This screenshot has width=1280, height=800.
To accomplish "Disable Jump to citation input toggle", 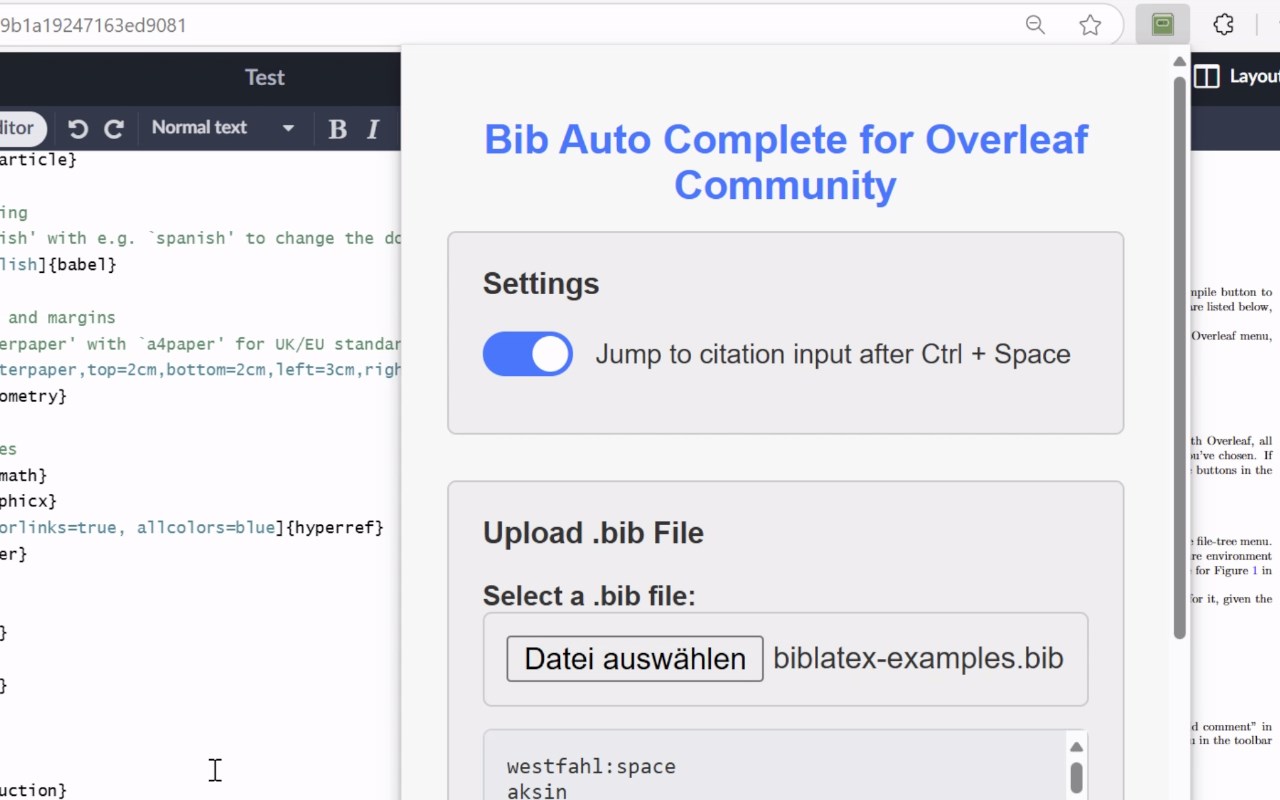I will coord(528,354).
